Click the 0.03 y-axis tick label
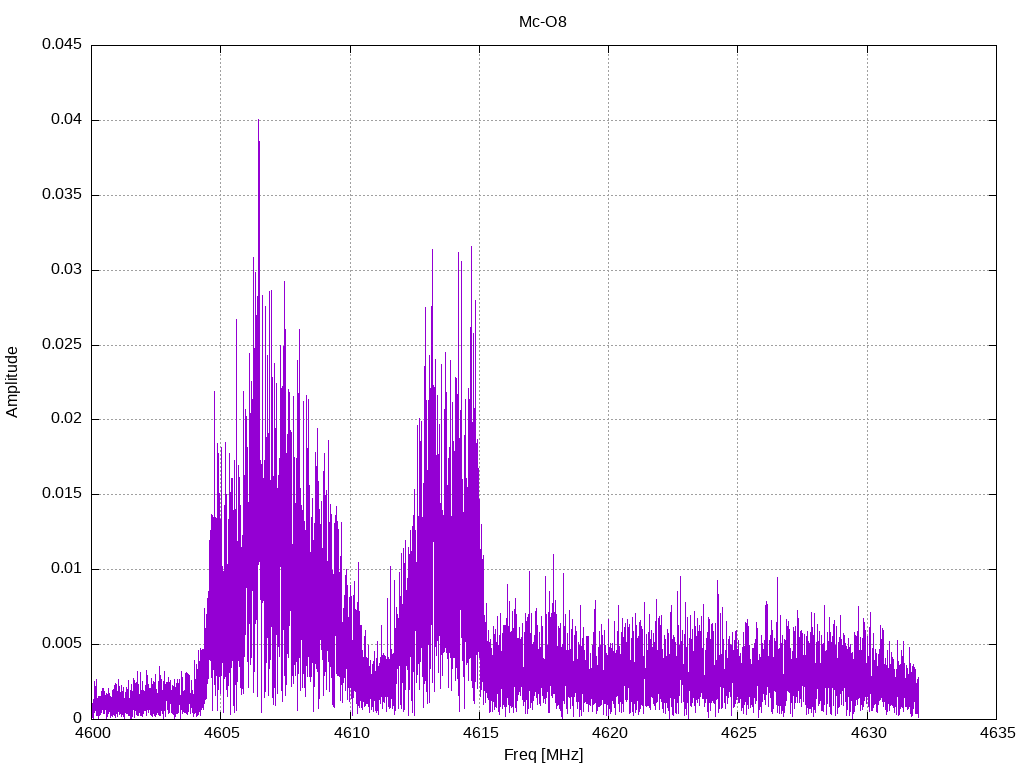This screenshot has height=768, width=1024. click(x=65, y=270)
